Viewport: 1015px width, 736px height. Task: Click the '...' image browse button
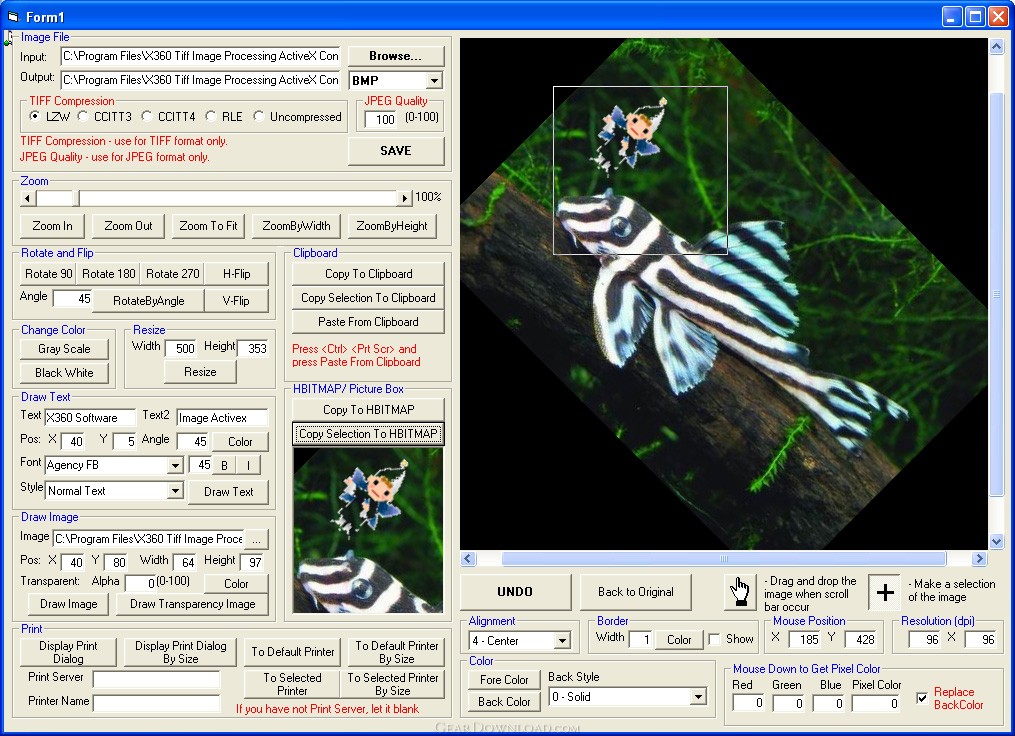pyautogui.click(x=257, y=538)
